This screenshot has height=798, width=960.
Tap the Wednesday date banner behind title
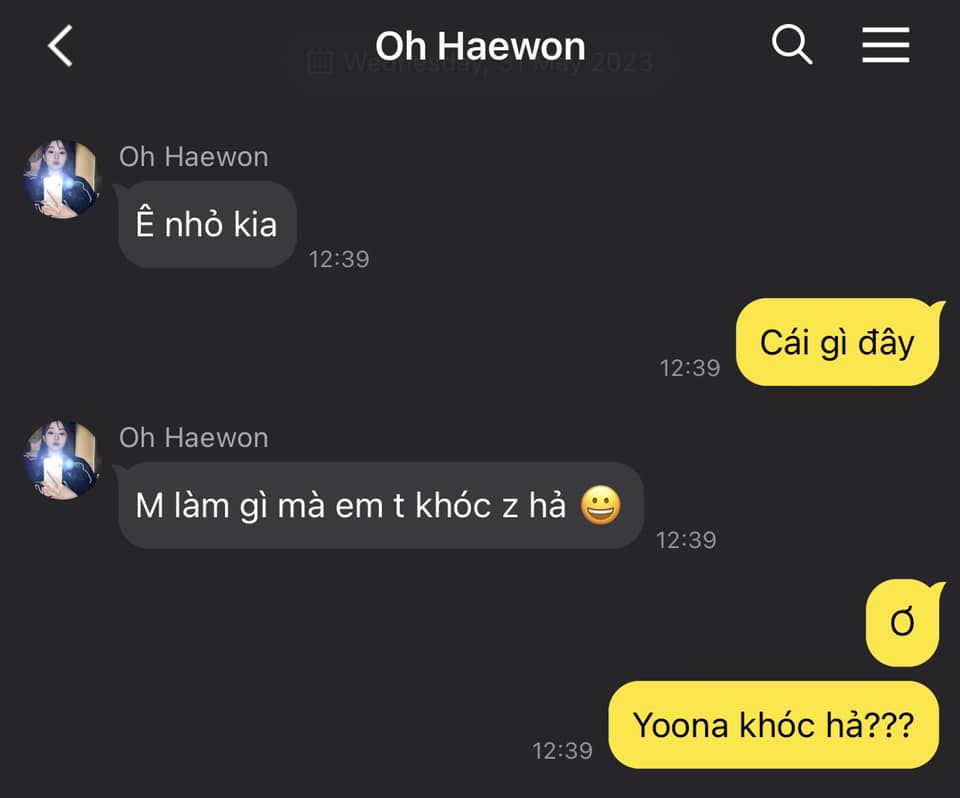click(x=480, y=62)
